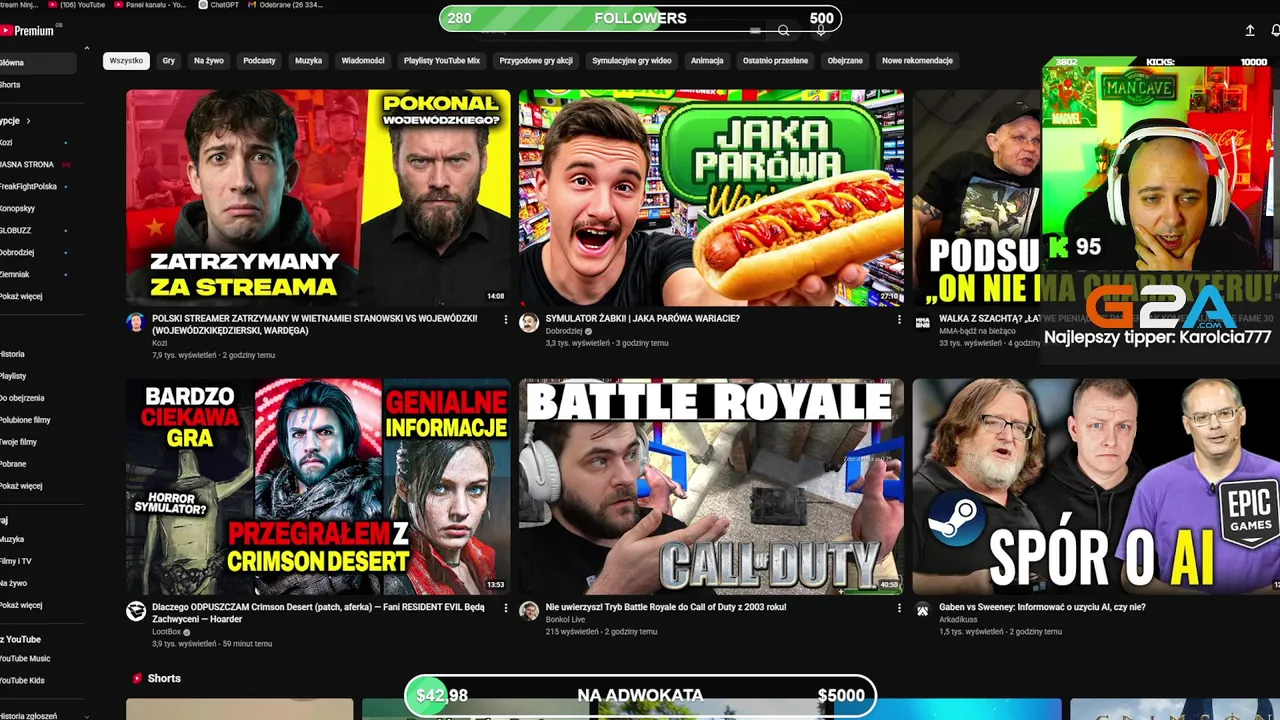The height and width of the screenshot is (720, 1280).
Task: Expand subscriptions section chevron
Action: pyautogui.click(x=28, y=121)
